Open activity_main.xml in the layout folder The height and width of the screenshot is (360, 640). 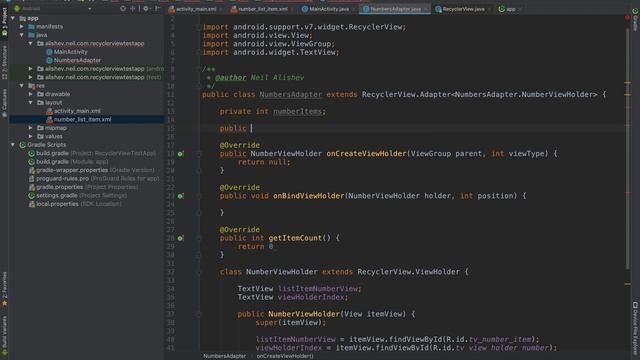point(77,111)
